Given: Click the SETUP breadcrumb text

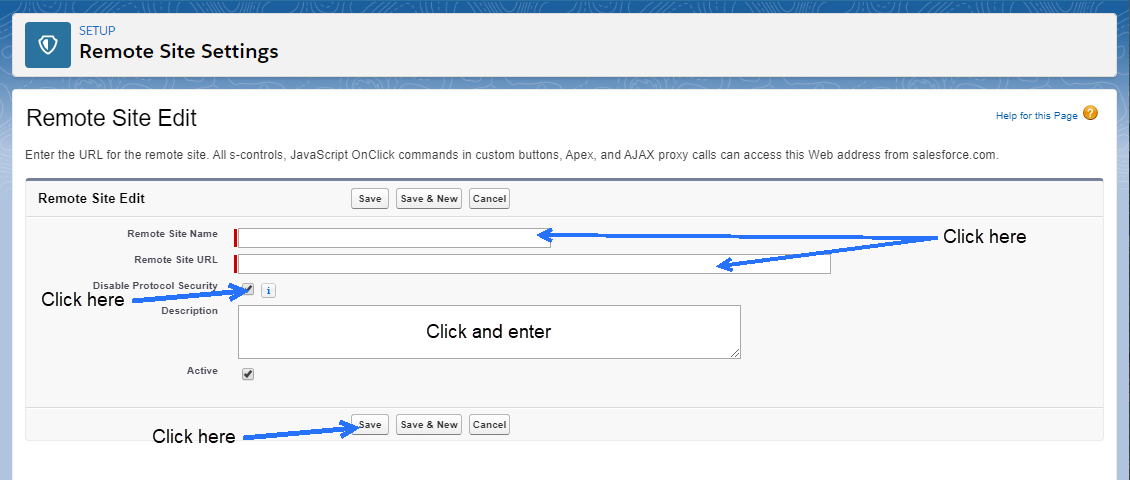Looking at the screenshot, I should click(x=97, y=31).
